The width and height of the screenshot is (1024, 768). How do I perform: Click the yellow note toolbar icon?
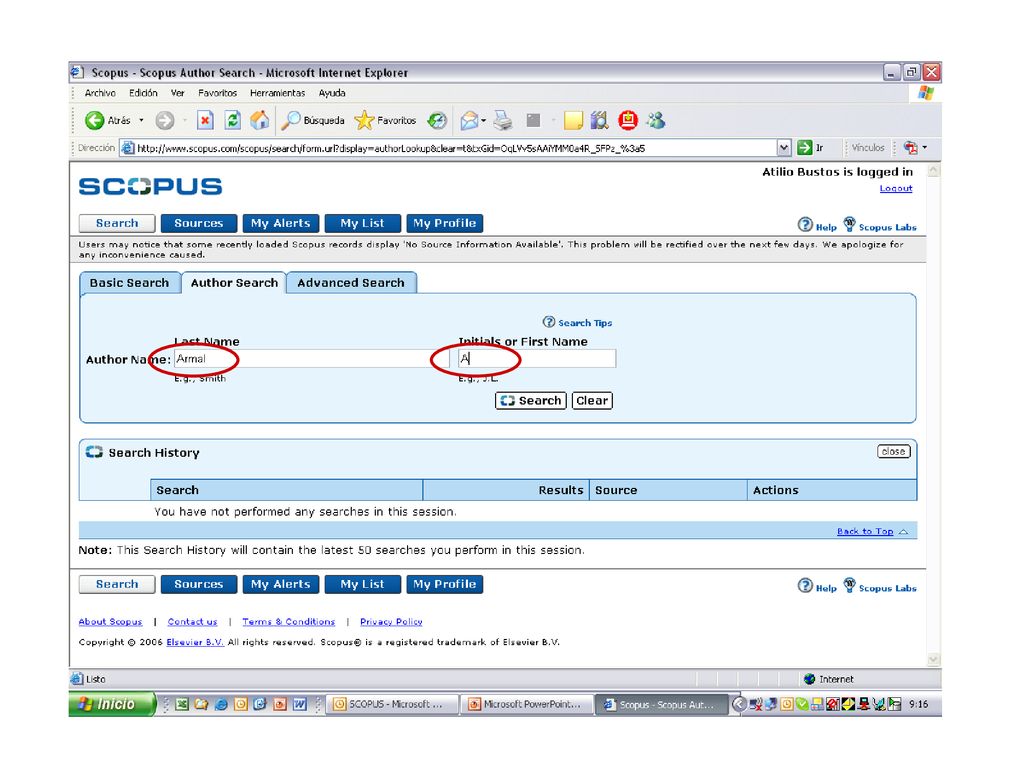coord(573,120)
